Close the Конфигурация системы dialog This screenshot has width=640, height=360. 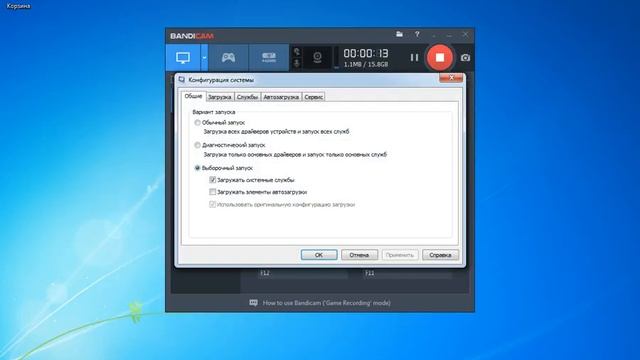(x=451, y=78)
